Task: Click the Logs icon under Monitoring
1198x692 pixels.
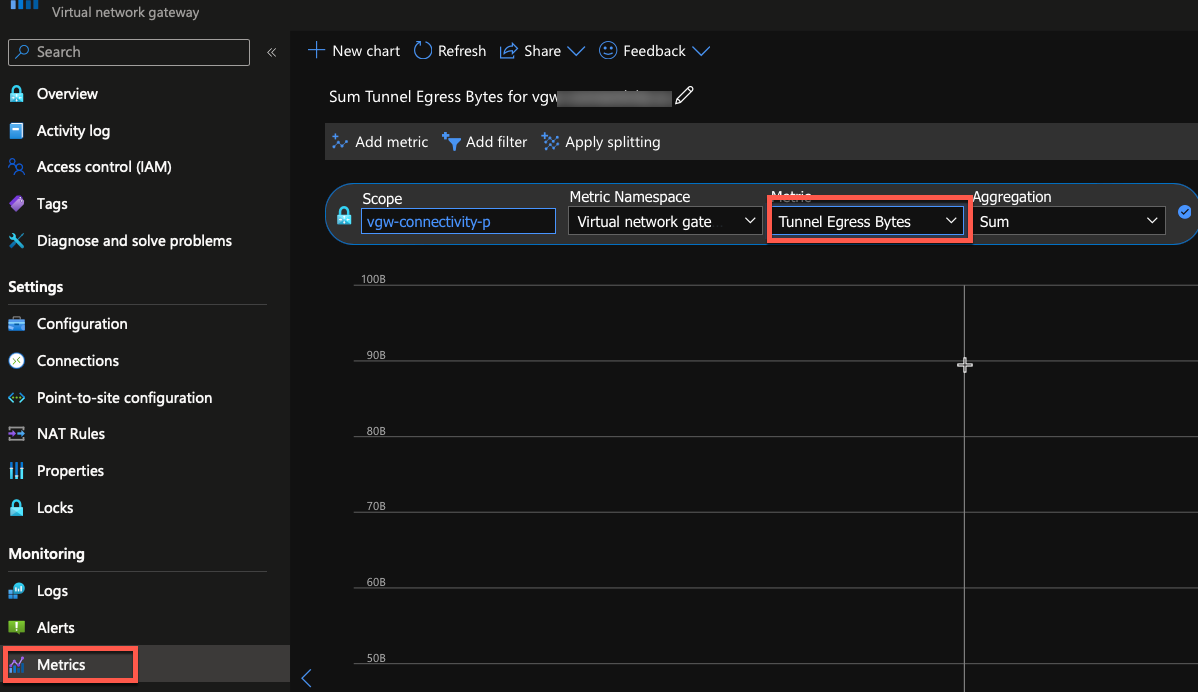Action: [x=16, y=590]
